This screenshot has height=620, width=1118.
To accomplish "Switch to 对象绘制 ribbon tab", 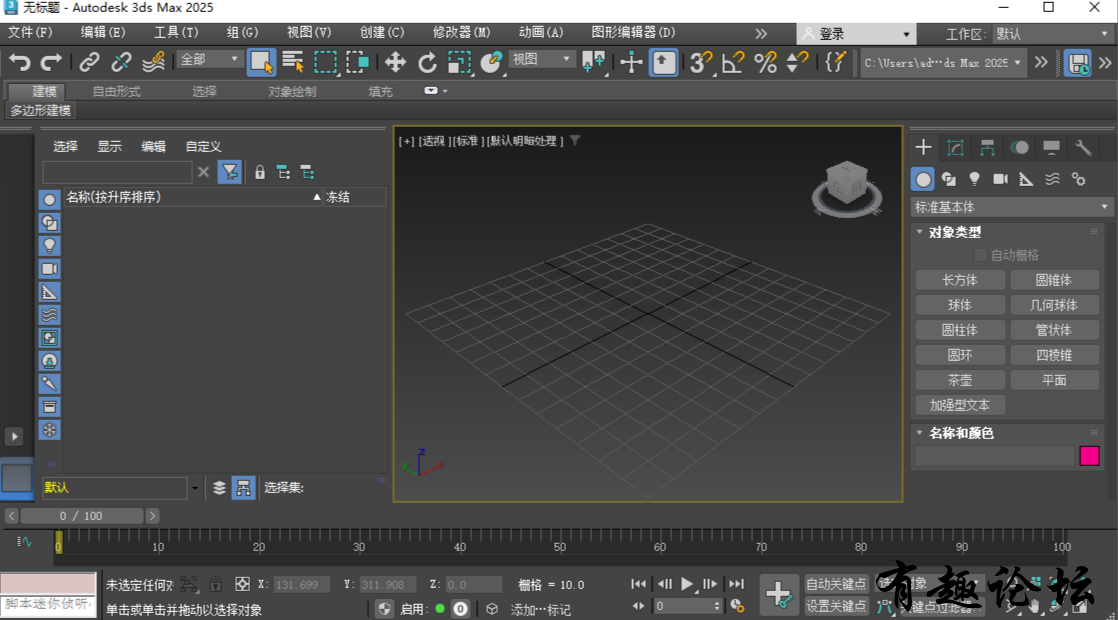I will [x=292, y=91].
